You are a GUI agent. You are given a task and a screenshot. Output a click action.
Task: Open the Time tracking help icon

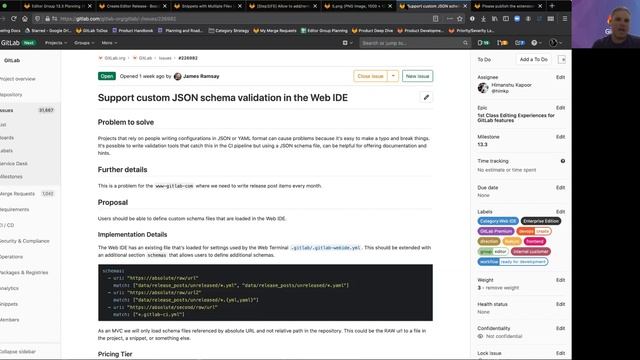pos(563,161)
